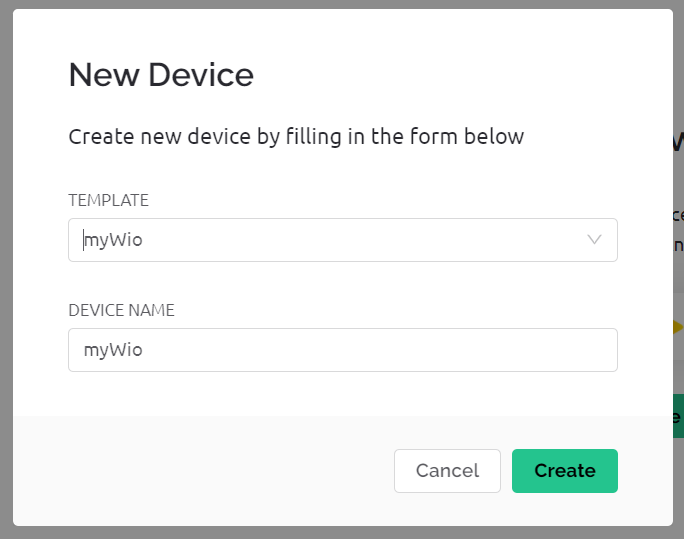Viewport: 684px width, 539px height.
Task: Click the word "Create" in description sentence
Action: (101, 136)
